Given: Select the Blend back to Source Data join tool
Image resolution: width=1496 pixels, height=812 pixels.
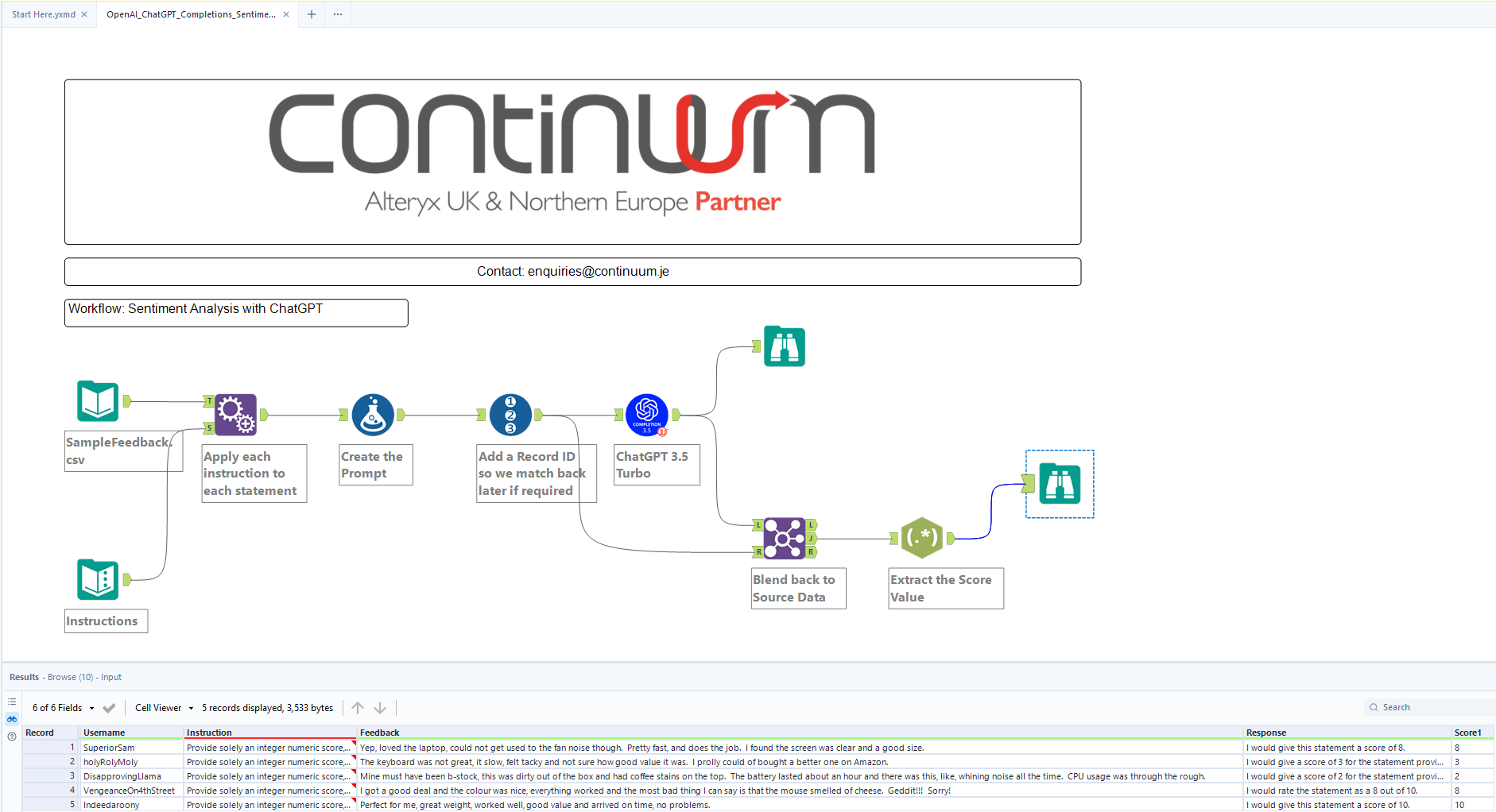Looking at the screenshot, I should [784, 538].
